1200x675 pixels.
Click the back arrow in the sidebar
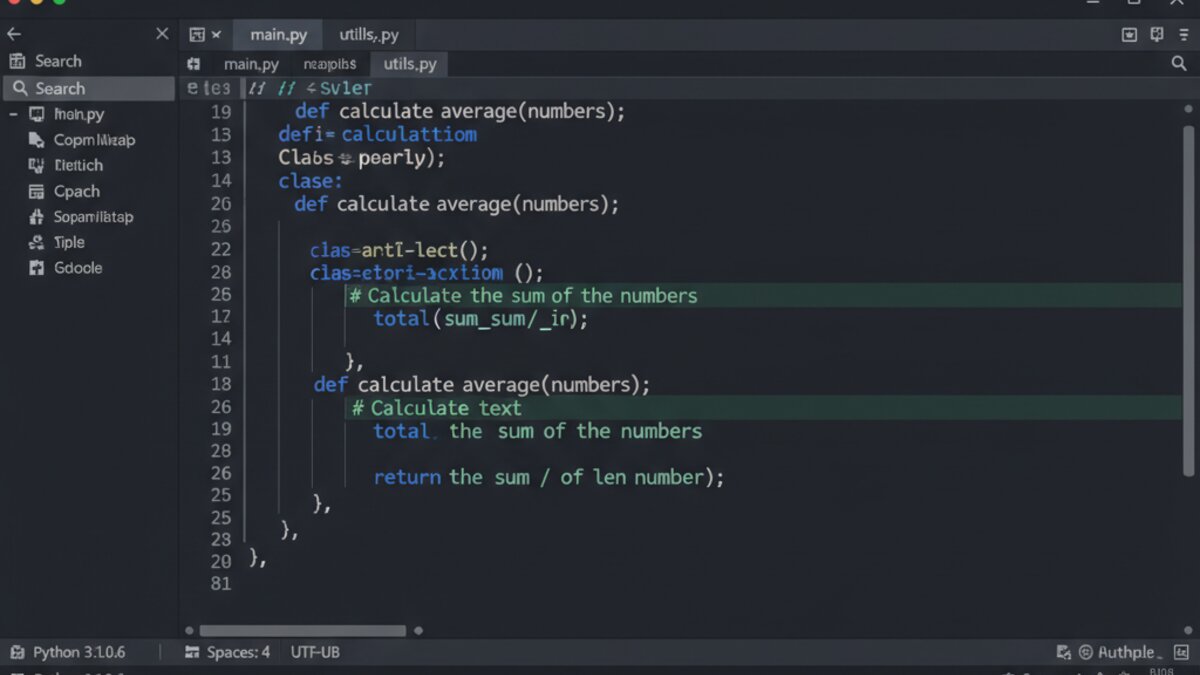14,34
